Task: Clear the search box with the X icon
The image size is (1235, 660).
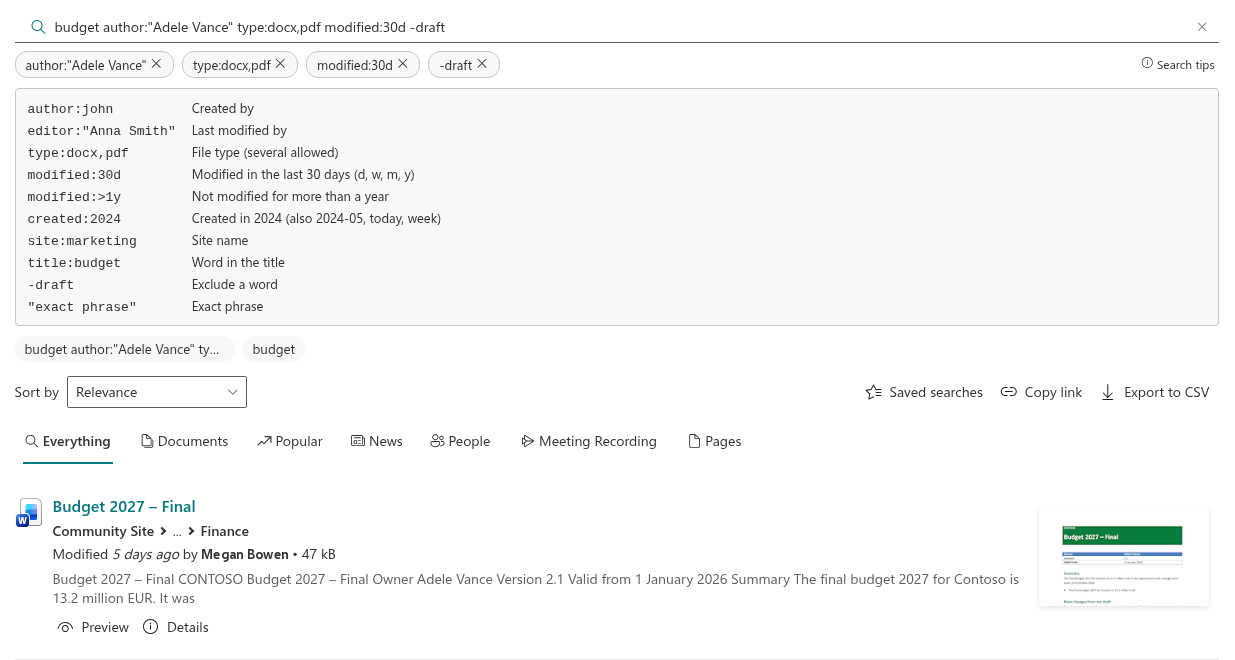Action: point(1202,27)
